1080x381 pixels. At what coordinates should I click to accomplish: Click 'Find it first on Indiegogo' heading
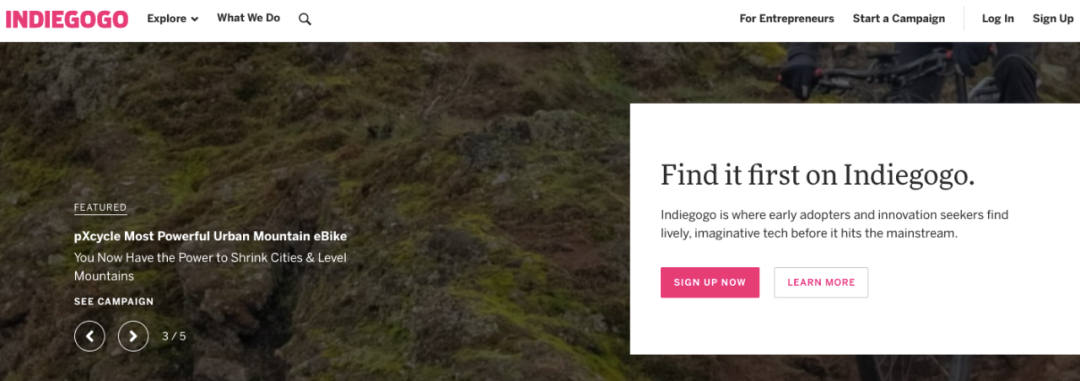click(818, 175)
